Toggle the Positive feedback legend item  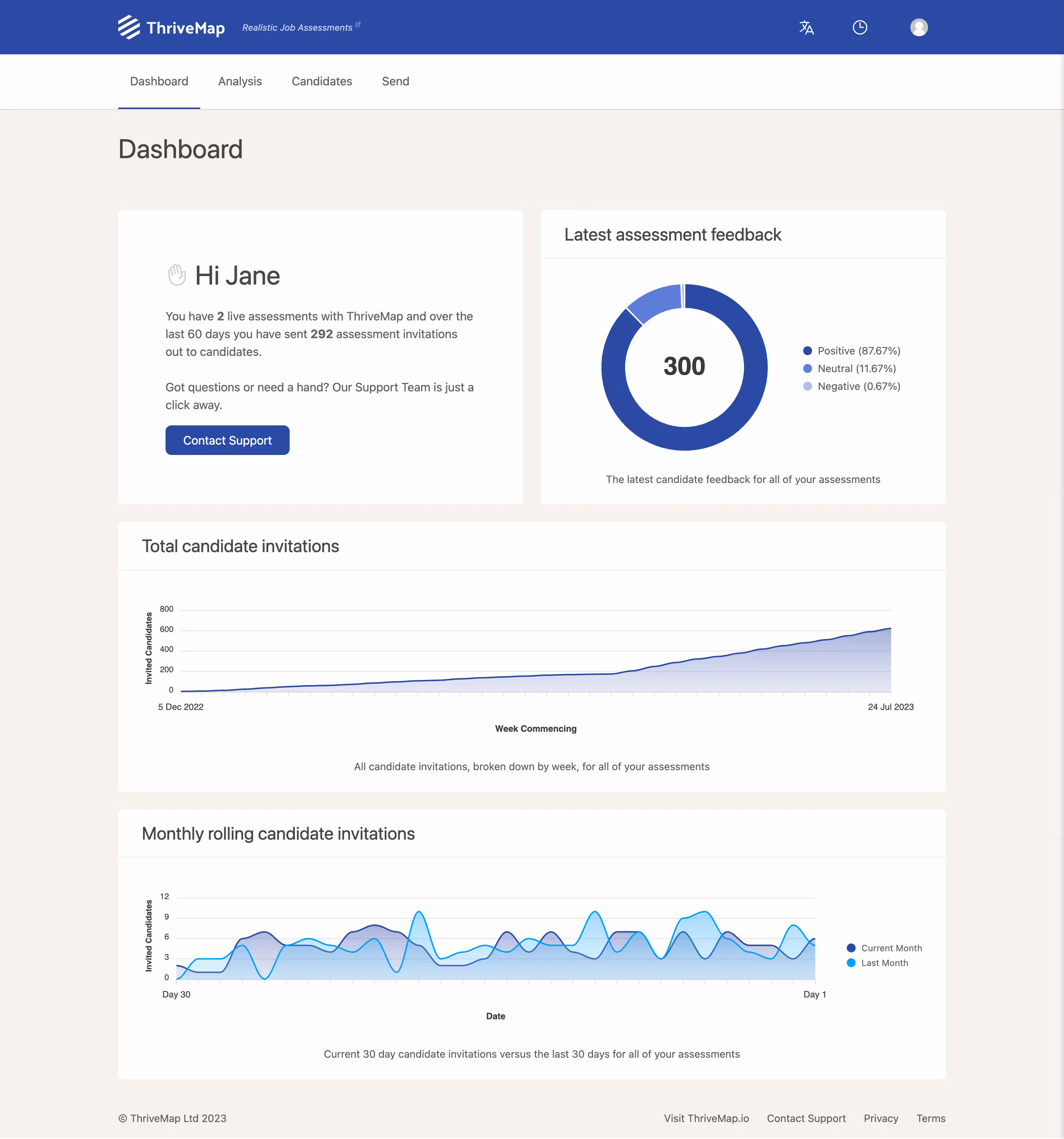(x=852, y=351)
